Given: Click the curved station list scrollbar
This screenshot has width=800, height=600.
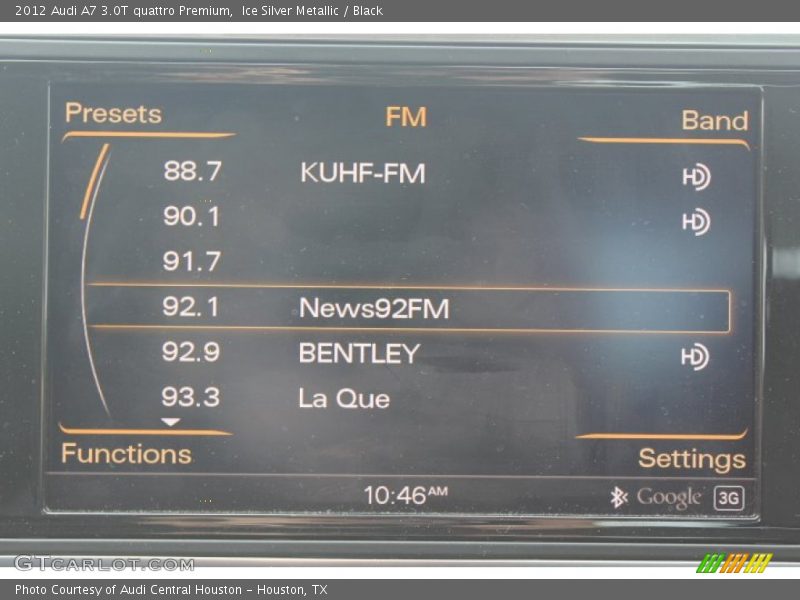Looking at the screenshot, I should [x=95, y=281].
